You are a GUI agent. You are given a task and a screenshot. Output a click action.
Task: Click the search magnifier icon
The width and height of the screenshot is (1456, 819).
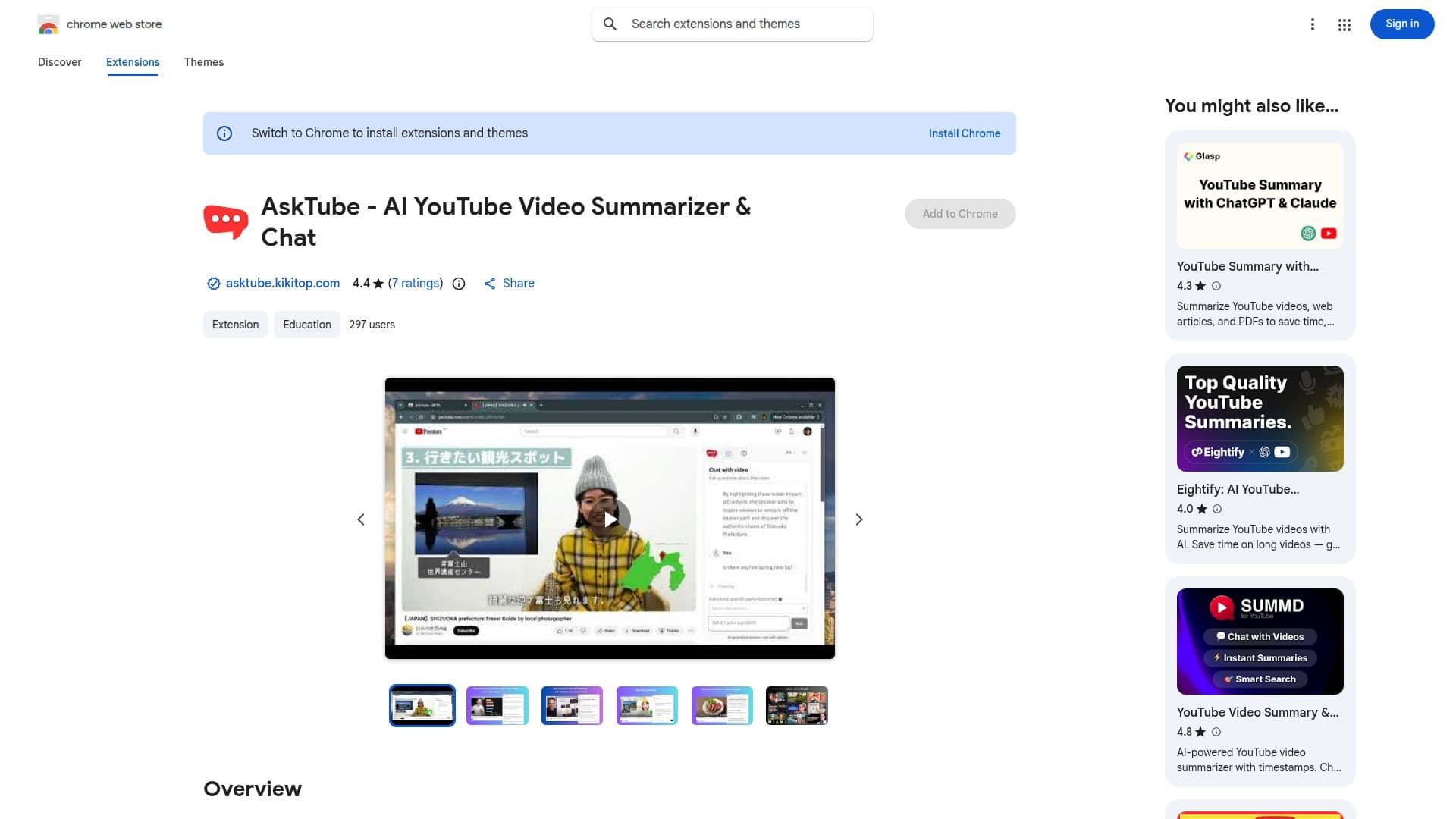(x=610, y=24)
